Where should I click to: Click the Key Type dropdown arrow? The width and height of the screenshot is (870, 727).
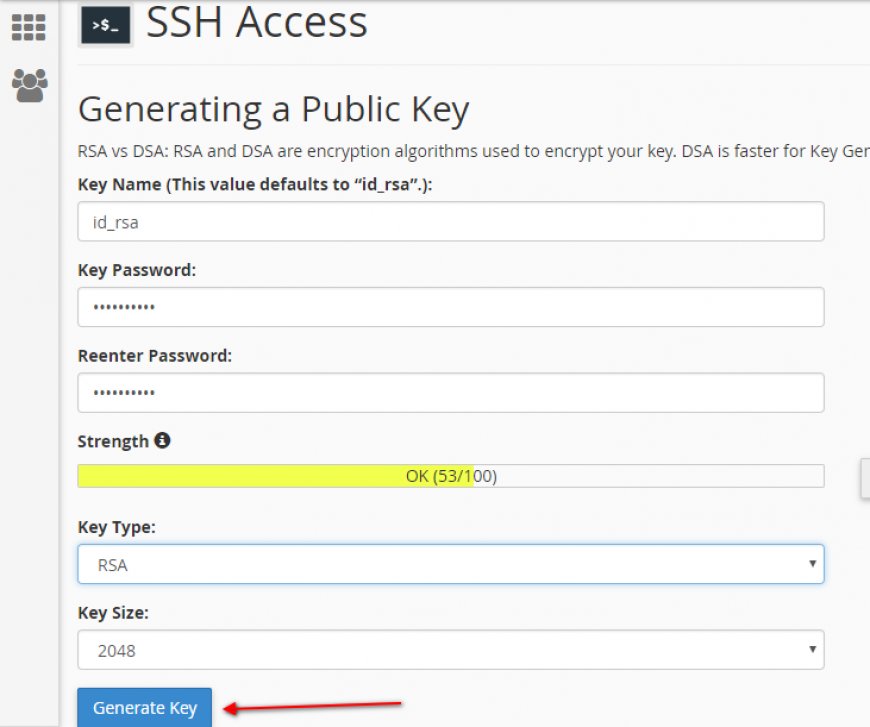pos(812,564)
